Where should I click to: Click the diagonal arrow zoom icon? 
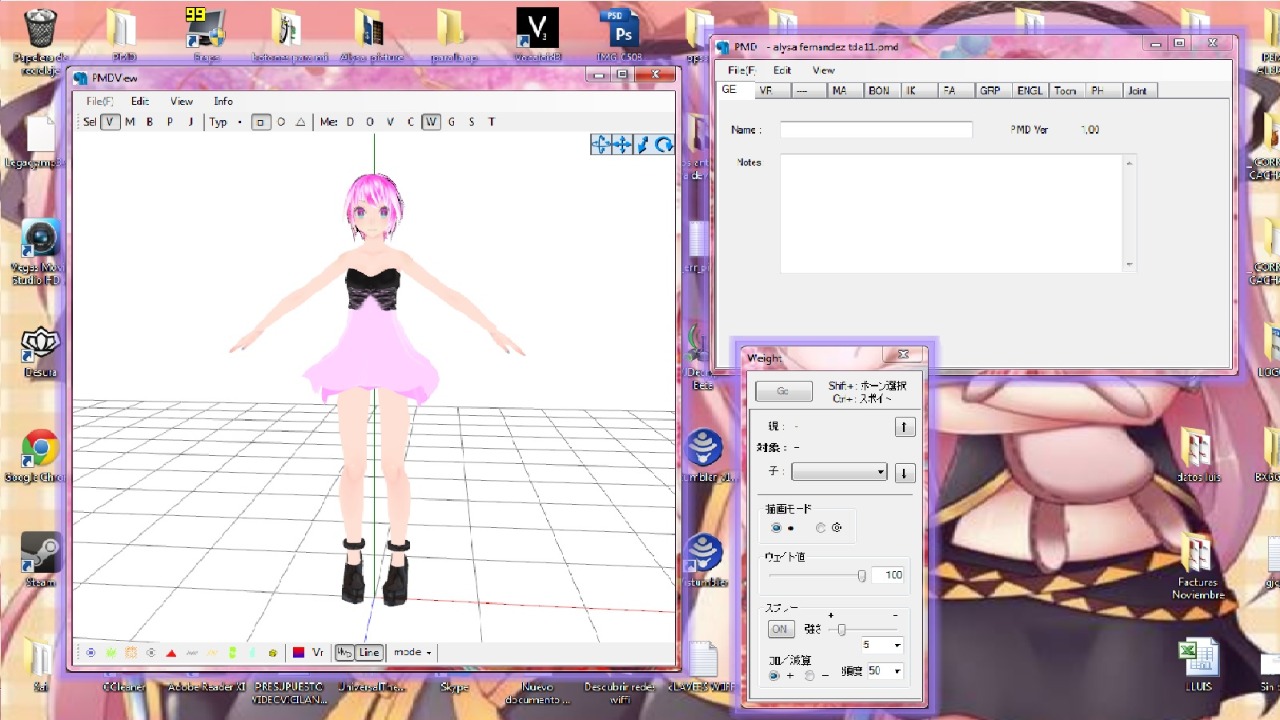click(x=643, y=145)
